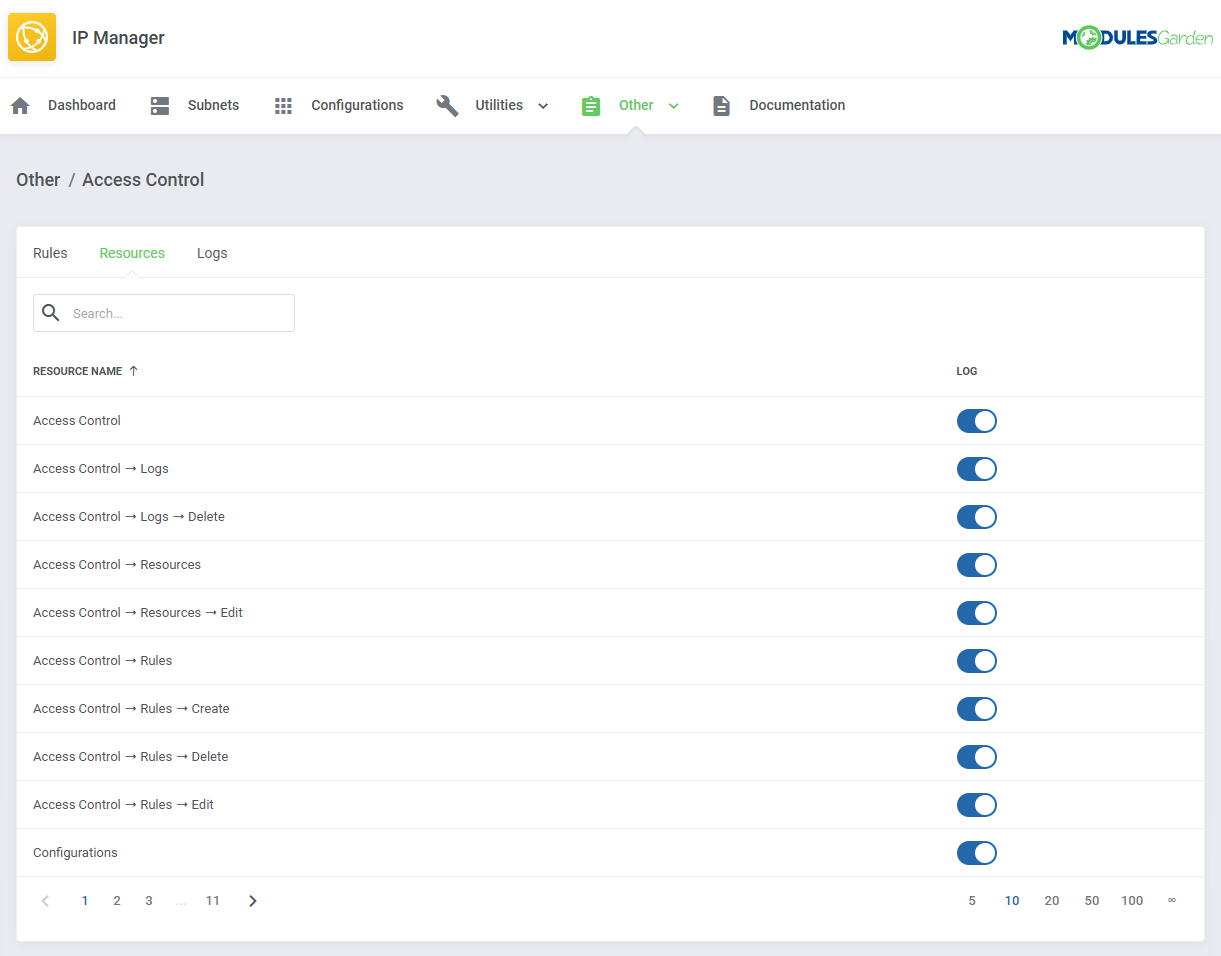The height and width of the screenshot is (956, 1221).
Task: Disable logging for Access Control → Logs → Delete
Action: pyautogui.click(x=976, y=517)
